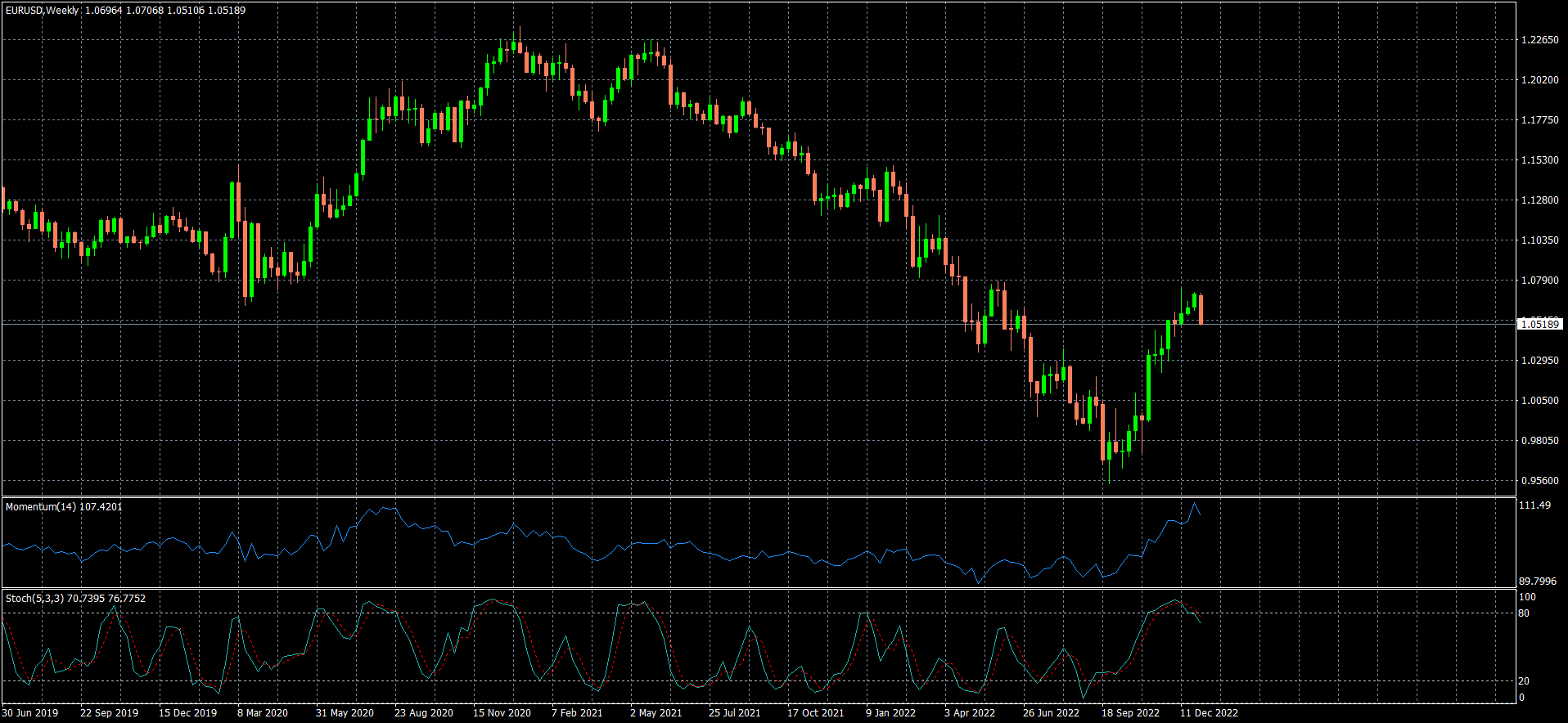Image resolution: width=1568 pixels, height=723 pixels.
Task: Select the Momentum scale value 111.49
Action: pos(1534,505)
